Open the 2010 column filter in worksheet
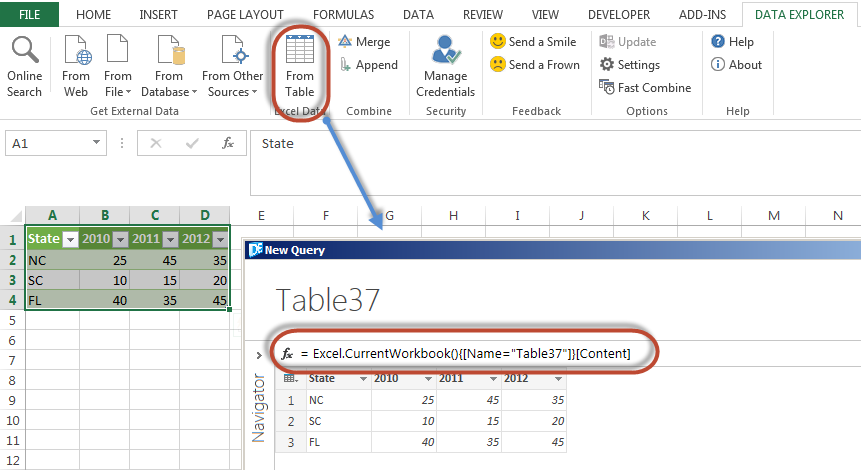The width and height of the screenshot is (861, 470). [120, 239]
